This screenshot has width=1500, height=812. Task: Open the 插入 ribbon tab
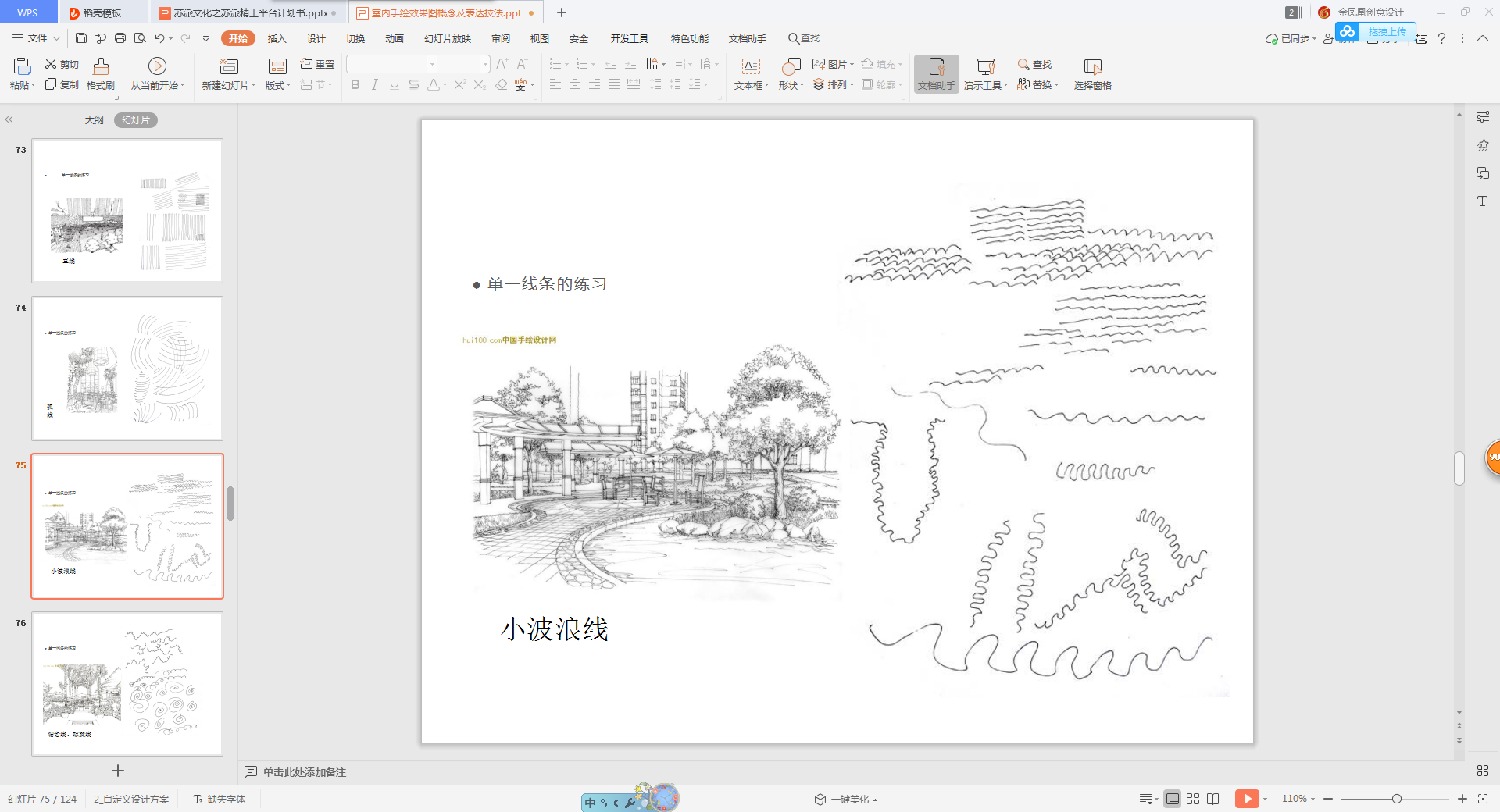pyautogui.click(x=277, y=38)
